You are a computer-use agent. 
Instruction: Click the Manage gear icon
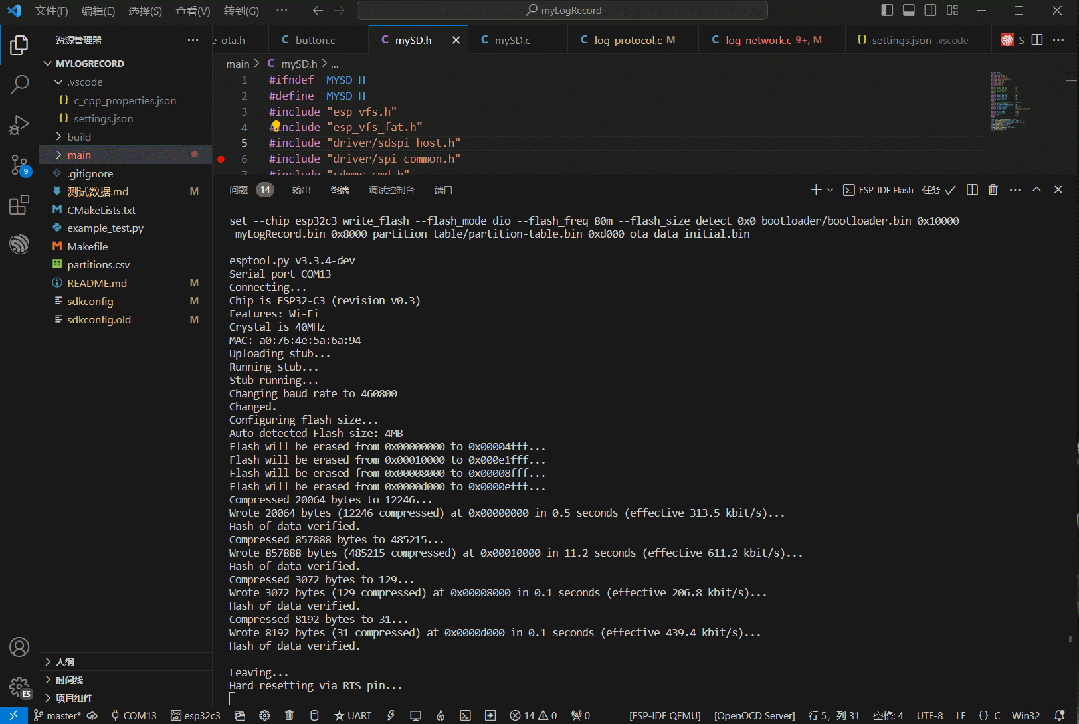click(19, 687)
